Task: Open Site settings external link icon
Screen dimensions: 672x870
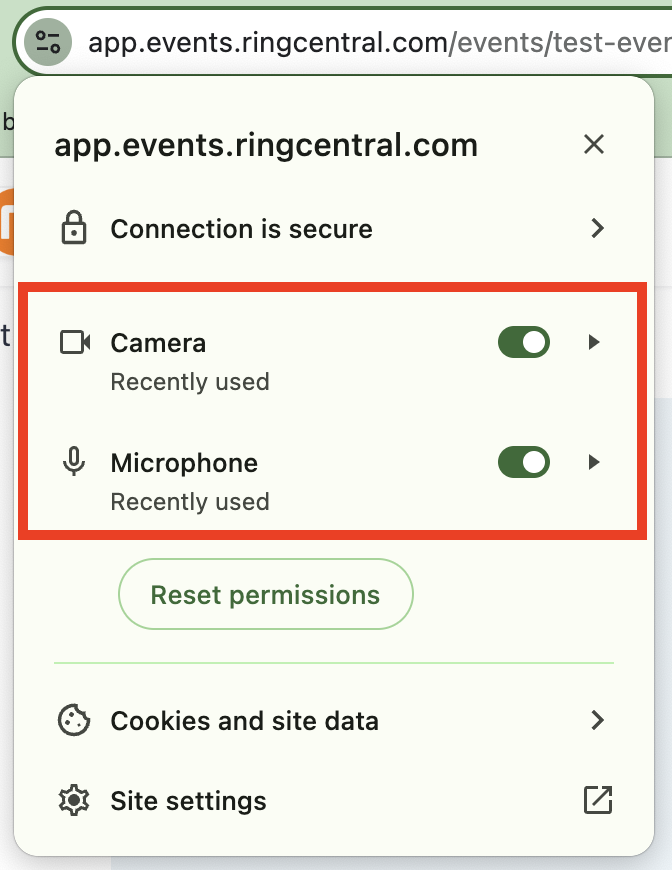Action: pos(597,800)
